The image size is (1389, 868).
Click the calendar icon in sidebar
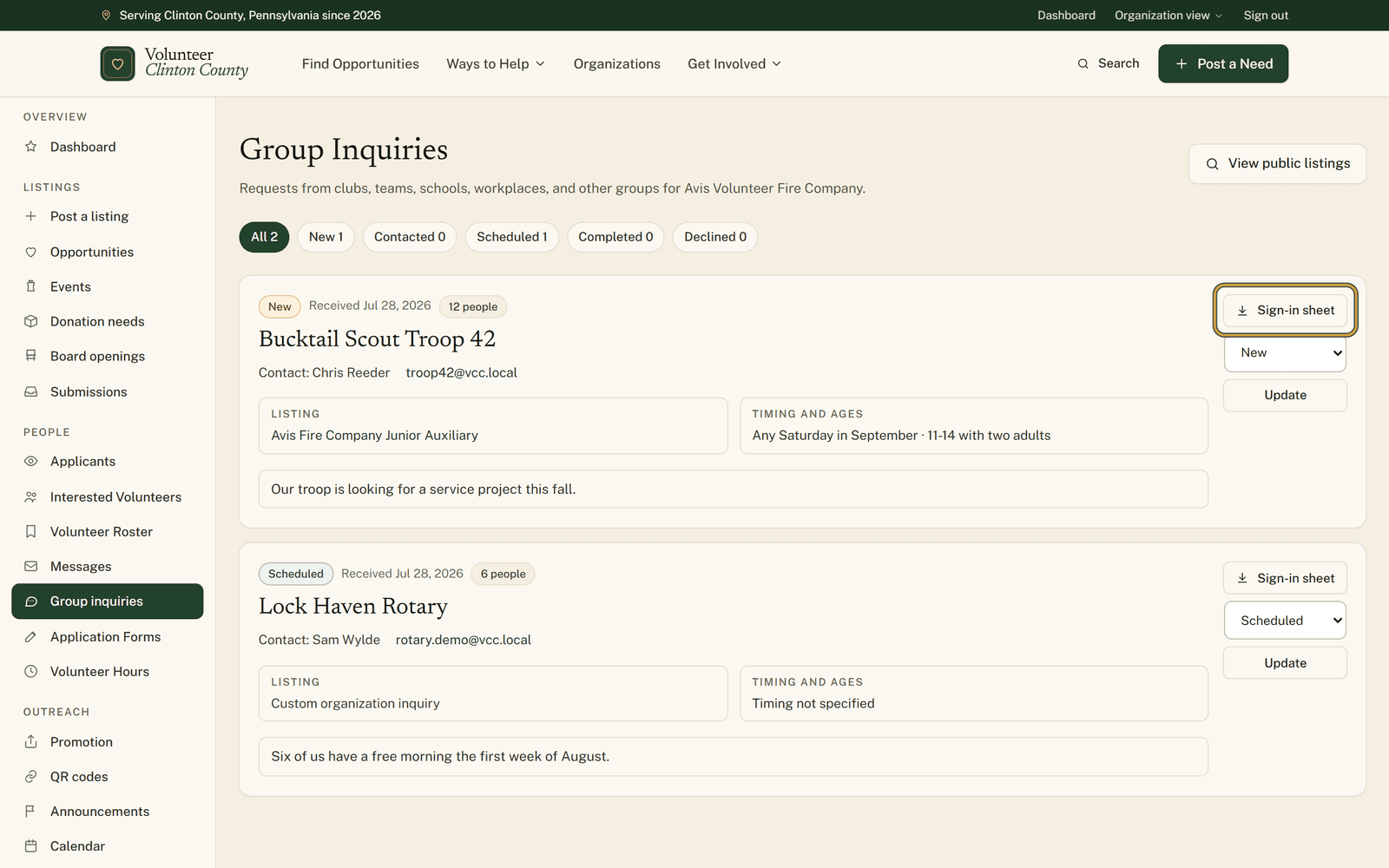pyautogui.click(x=31, y=845)
